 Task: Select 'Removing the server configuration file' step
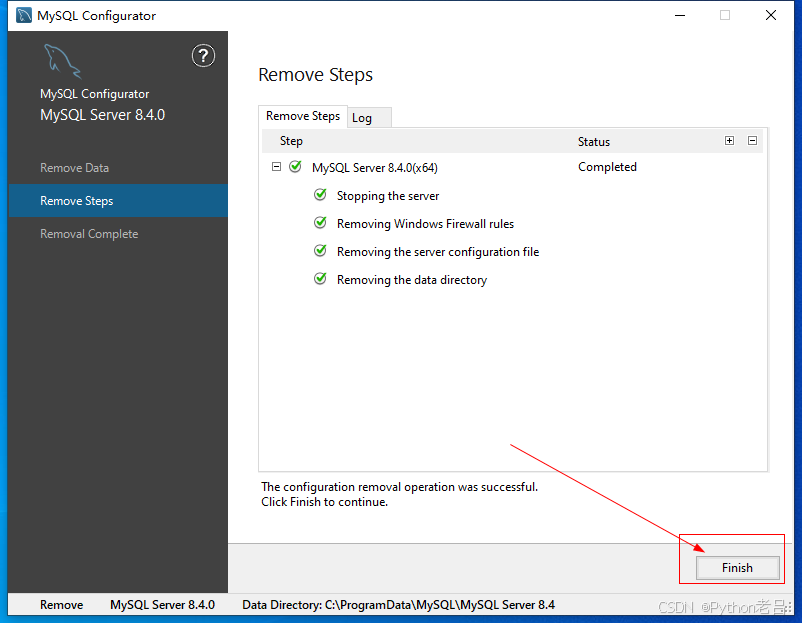(x=438, y=252)
